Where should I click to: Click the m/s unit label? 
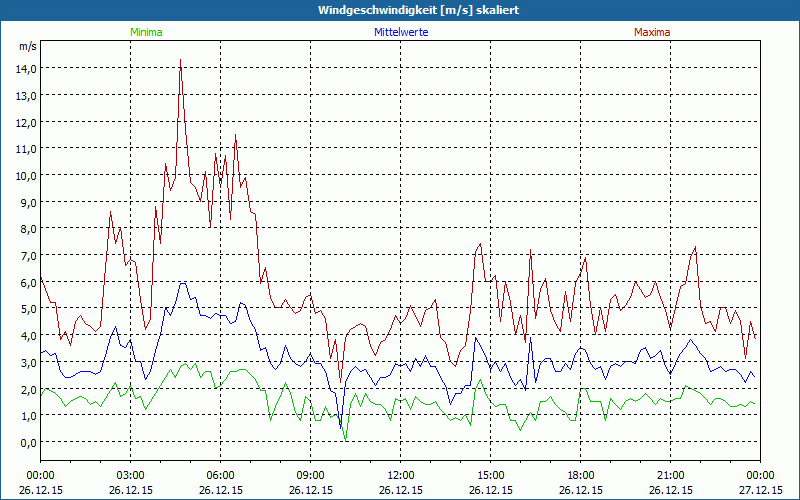point(27,46)
